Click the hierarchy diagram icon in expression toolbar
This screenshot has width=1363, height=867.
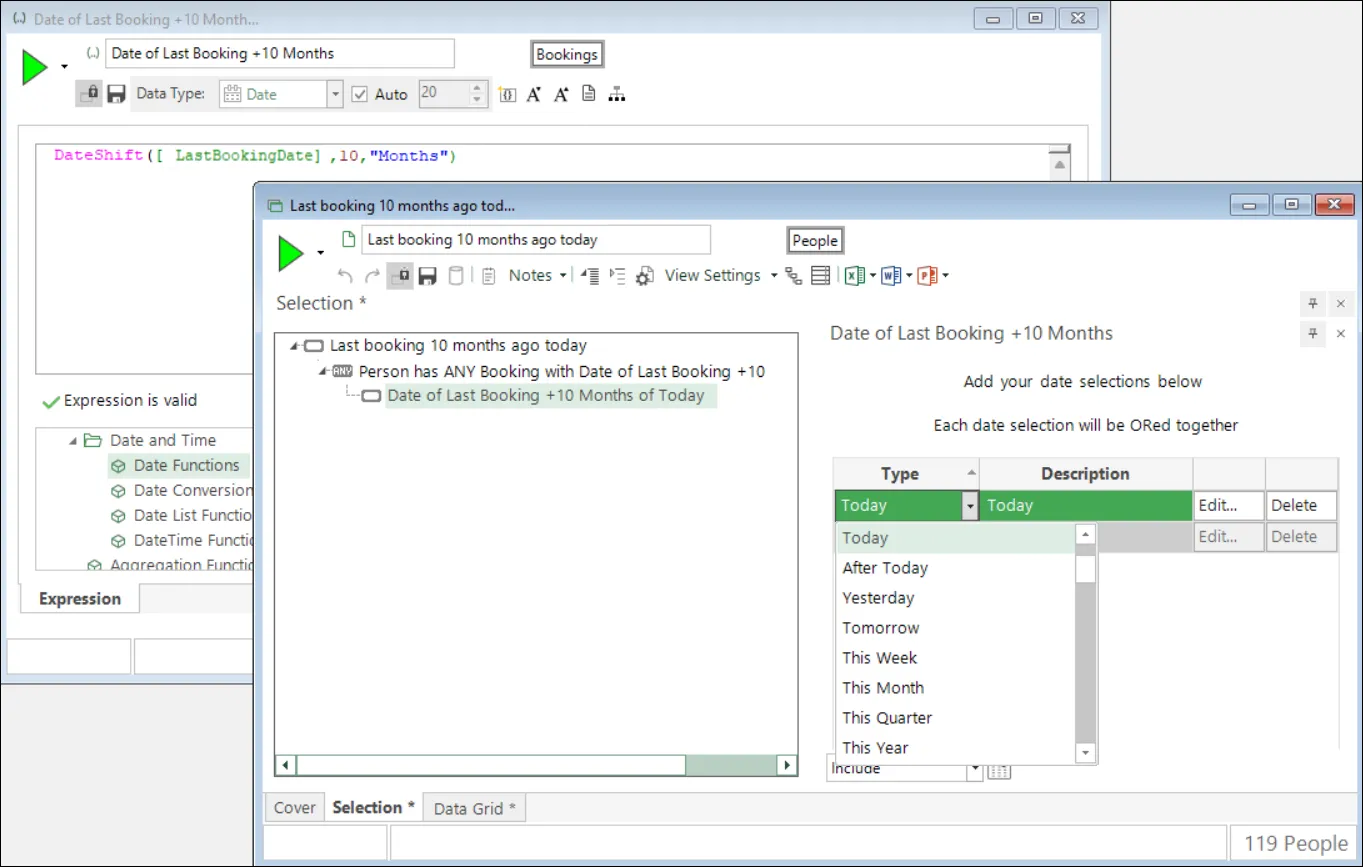pyautogui.click(x=617, y=94)
